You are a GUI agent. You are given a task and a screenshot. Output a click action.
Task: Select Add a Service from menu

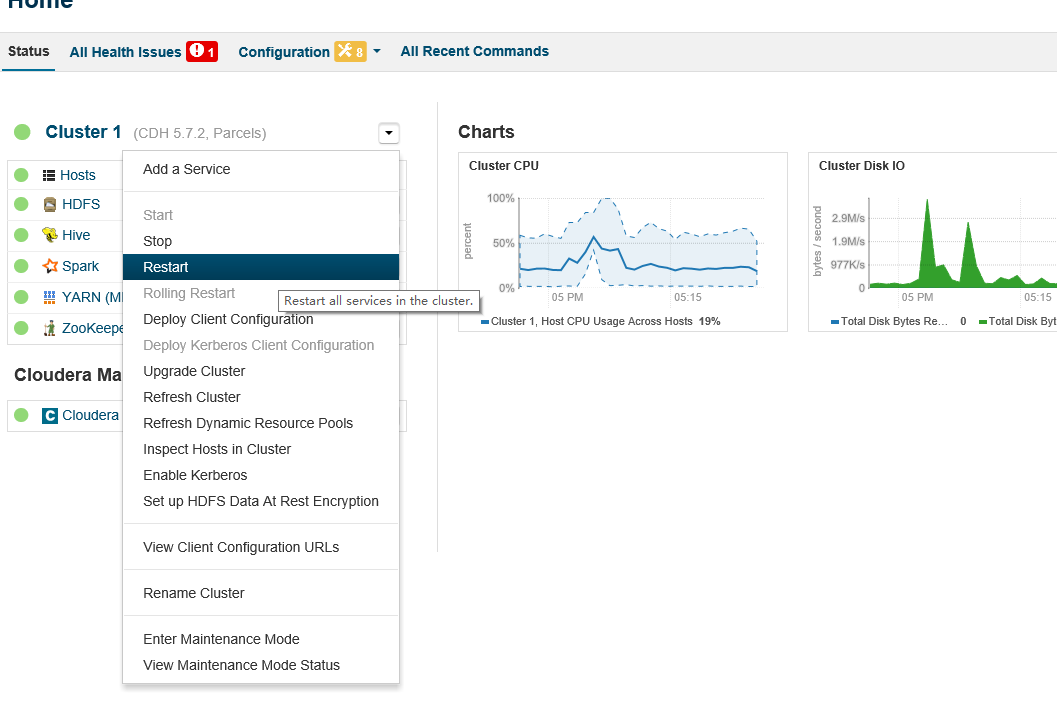pyautogui.click(x=261, y=169)
